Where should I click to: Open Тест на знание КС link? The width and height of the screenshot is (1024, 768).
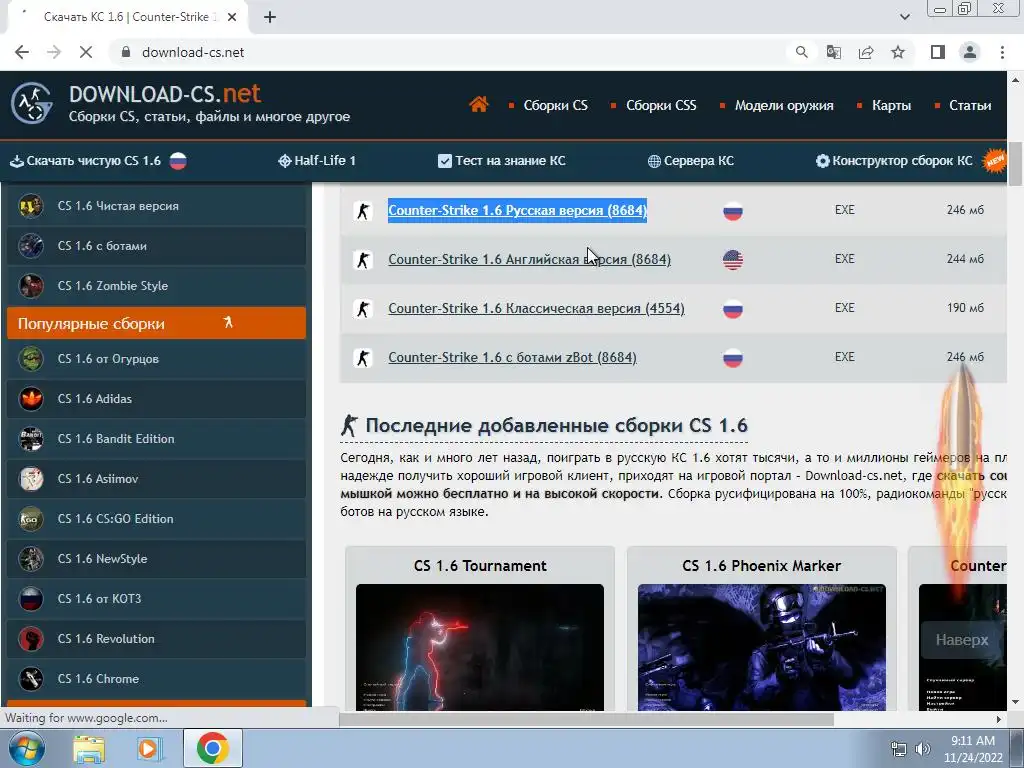pos(502,161)
